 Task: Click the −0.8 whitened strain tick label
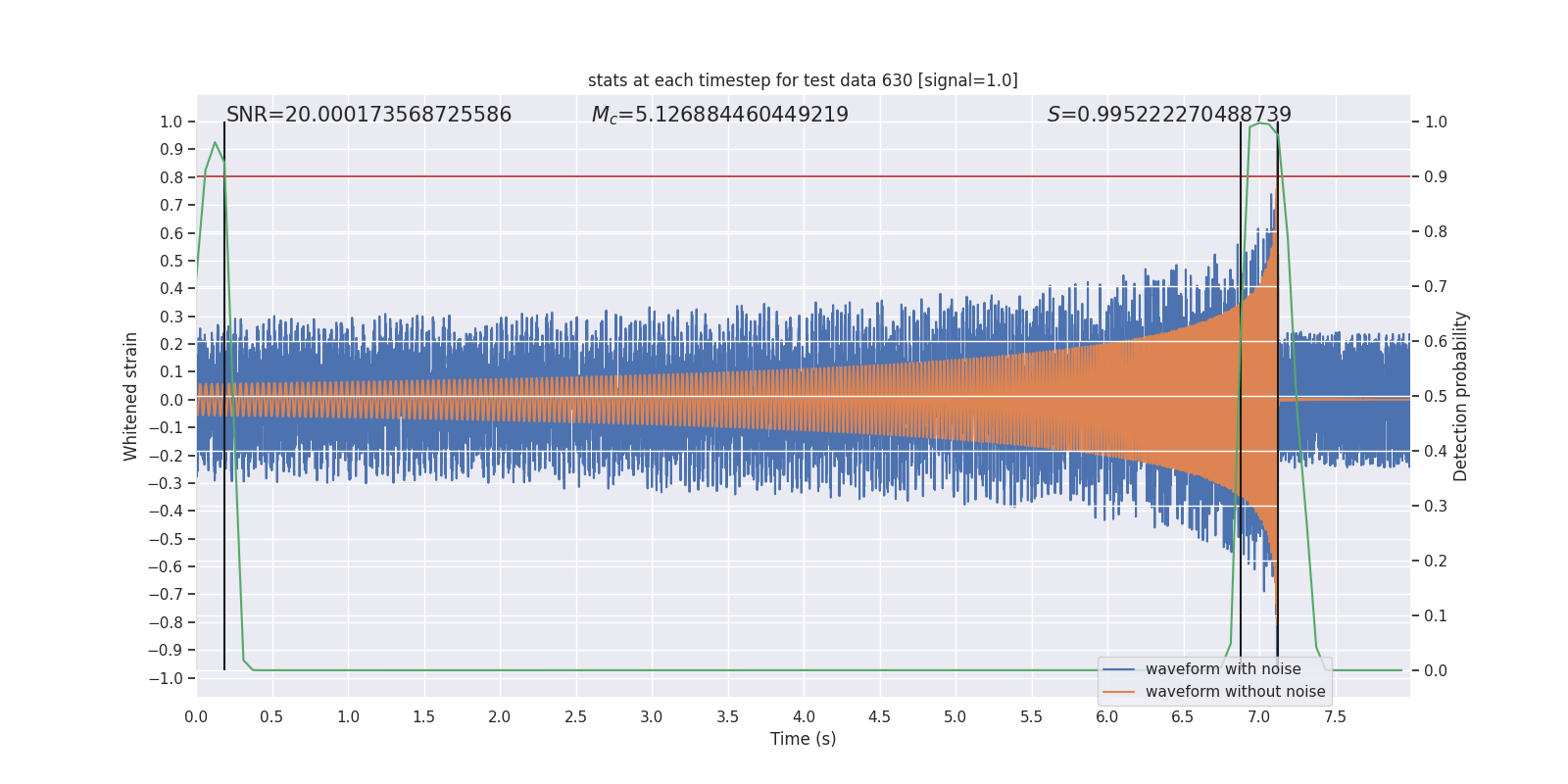click(166, 622)
